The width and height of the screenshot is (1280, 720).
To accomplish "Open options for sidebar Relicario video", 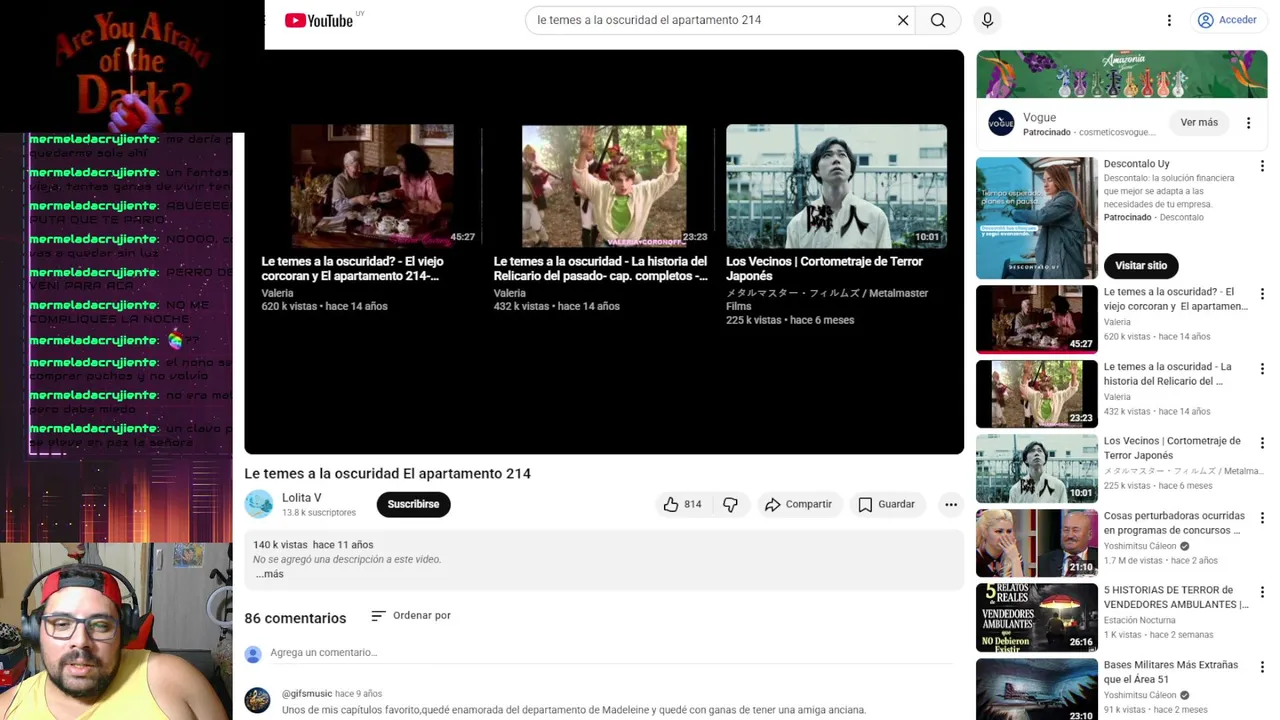I will pos(1262,369).
